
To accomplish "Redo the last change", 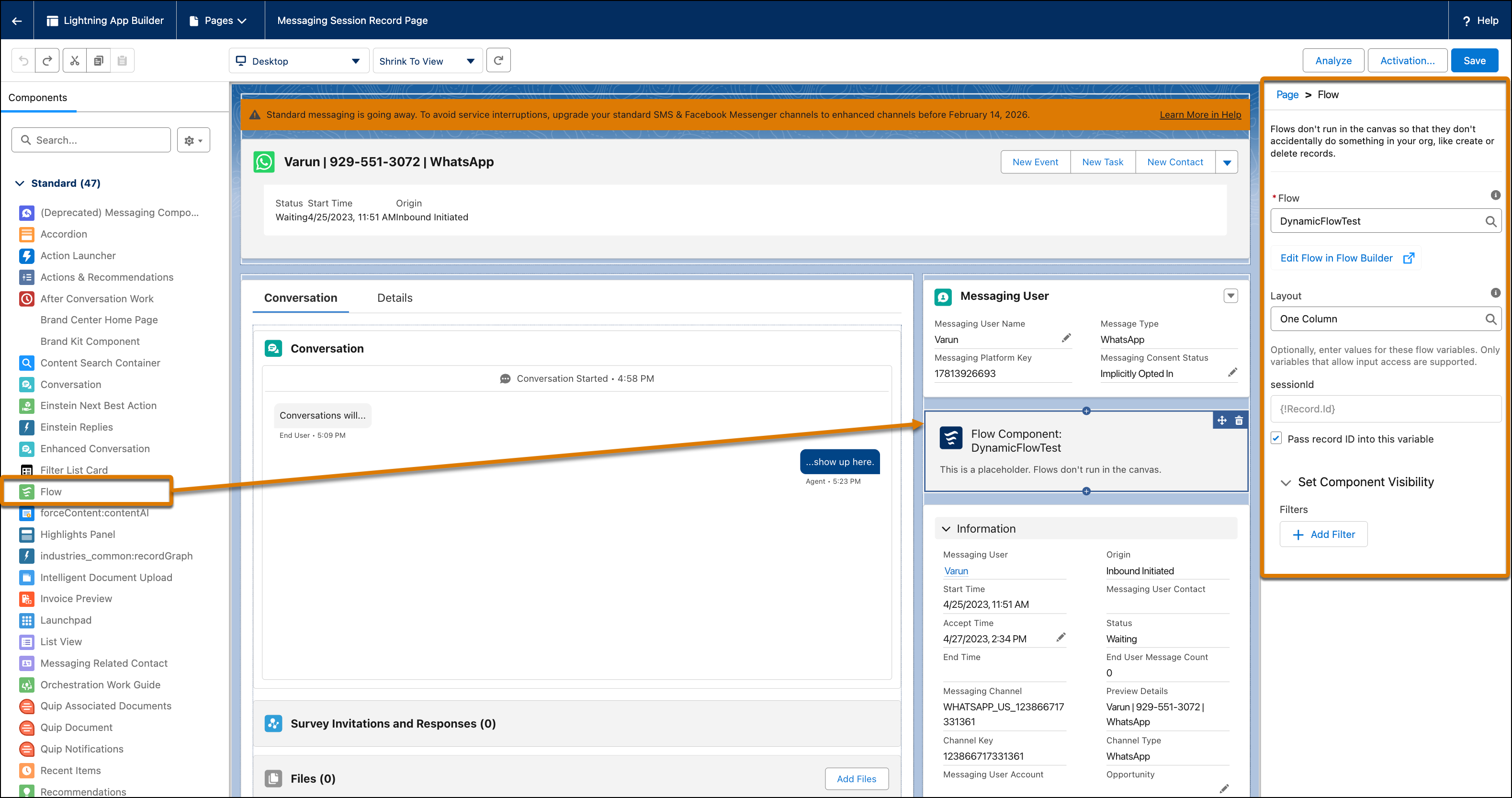I will [x=47, y=60].
